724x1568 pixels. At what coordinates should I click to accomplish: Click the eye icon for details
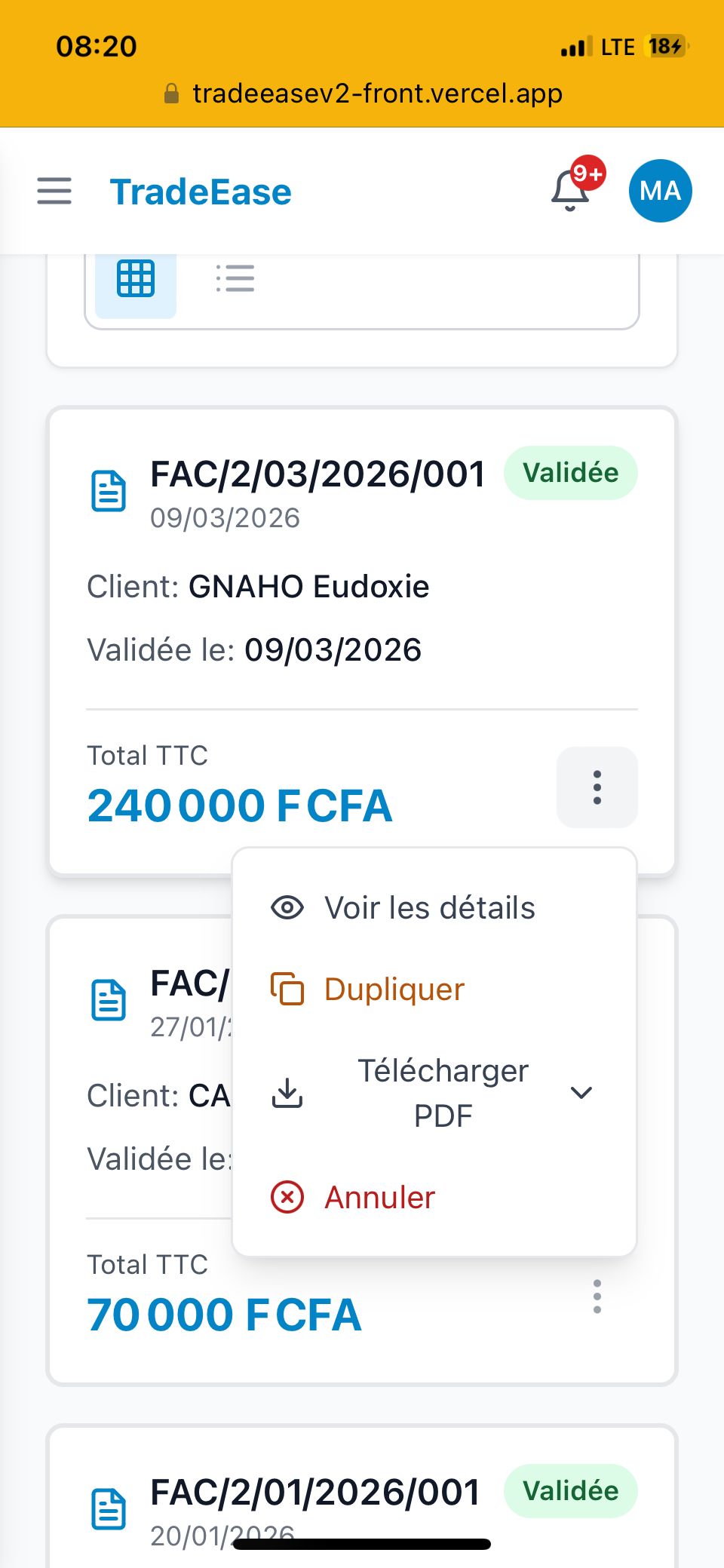(x=287, y=908)
